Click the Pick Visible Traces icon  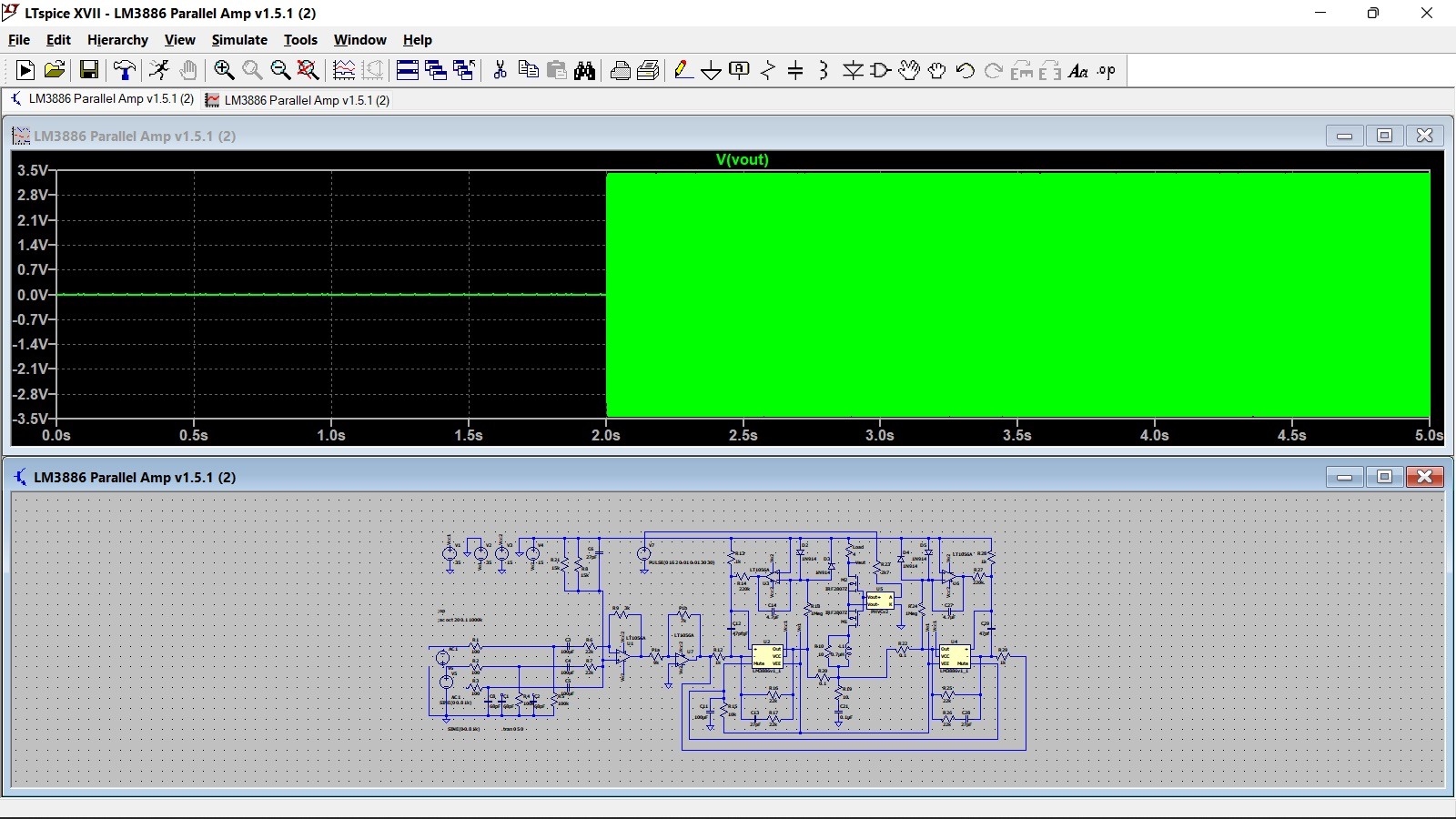pyautogui.click(x=344, y=70)
